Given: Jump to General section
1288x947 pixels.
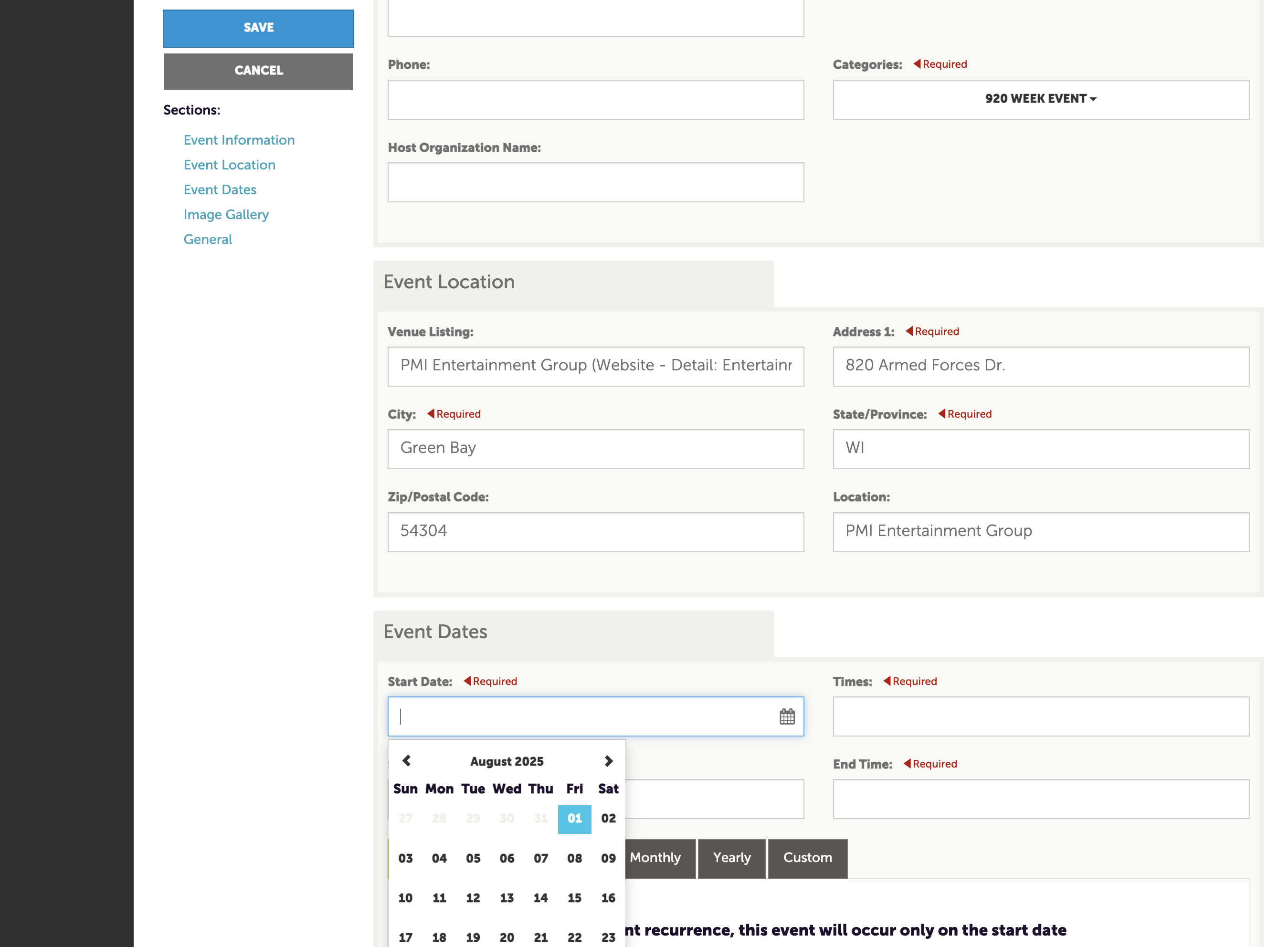Looking at the screenshot, I should [208, 239].
